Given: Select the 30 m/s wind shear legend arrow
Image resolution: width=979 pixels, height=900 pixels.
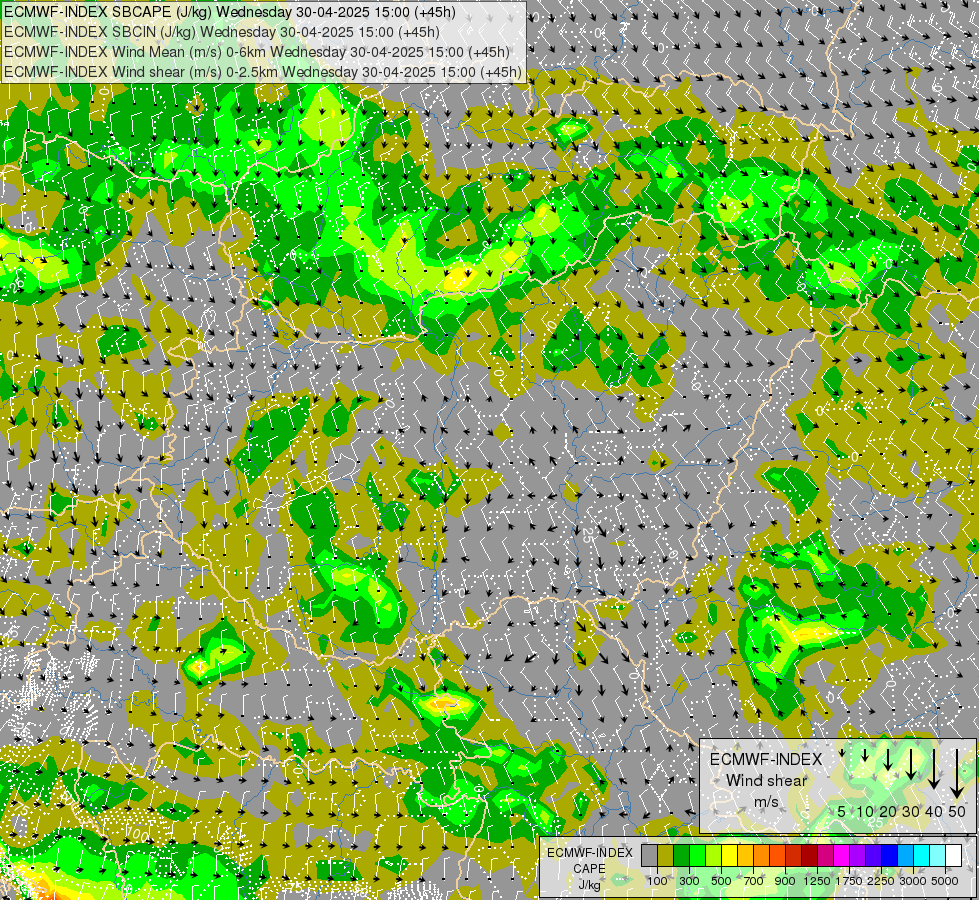Looking at the screenshot, I should pos(911,764).
